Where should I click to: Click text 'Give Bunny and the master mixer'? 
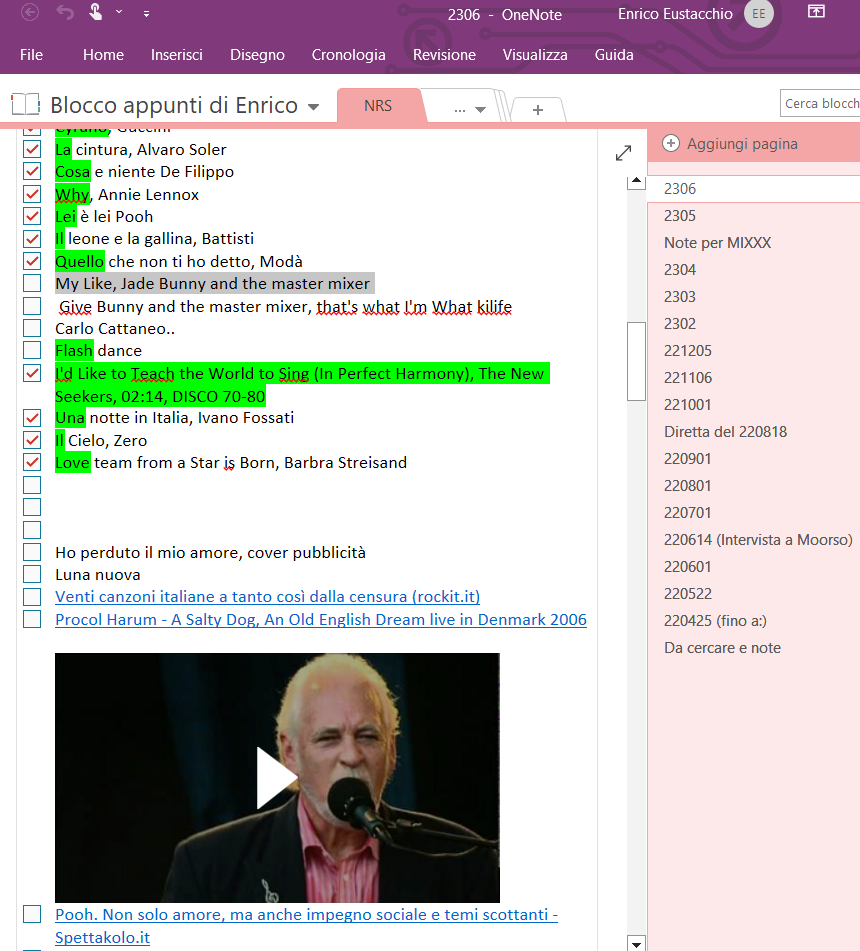pos(186,307)
